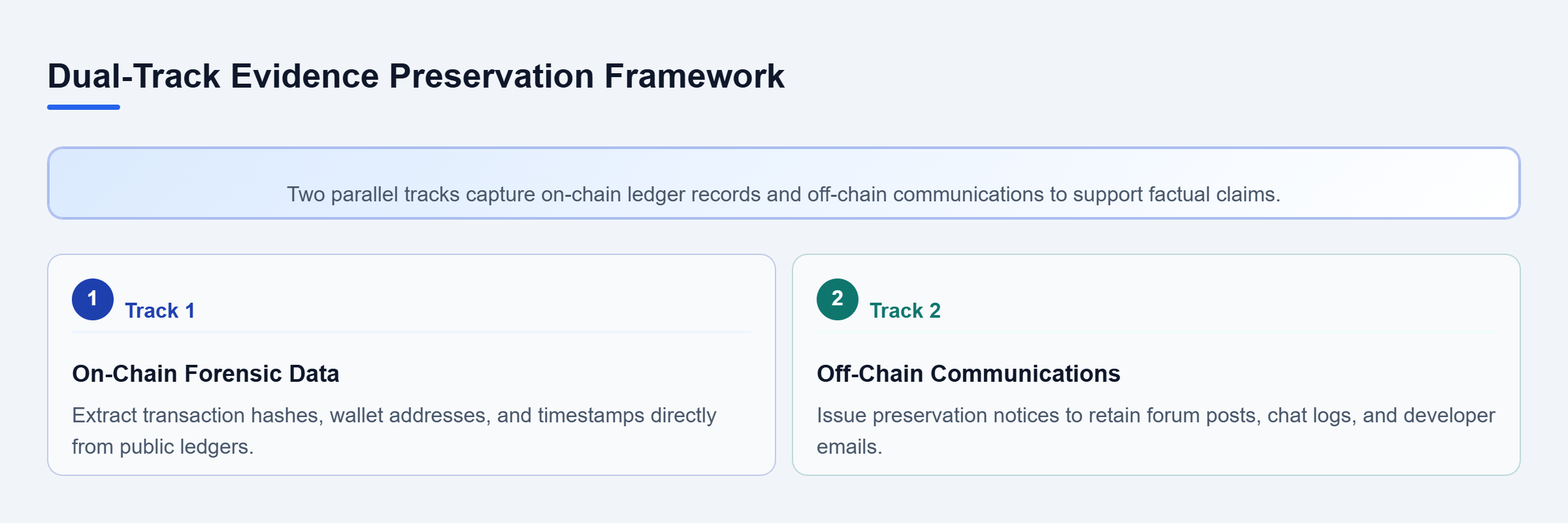This screenshot has width=1568, height=523.
Task: Open the Track 1 card
Action: pyautogui.click(x=412, y=365)
